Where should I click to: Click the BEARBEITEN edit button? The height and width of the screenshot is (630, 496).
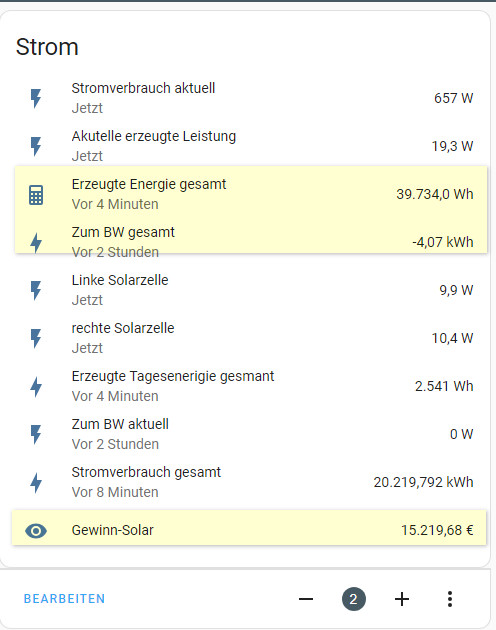tap(64, 599)
